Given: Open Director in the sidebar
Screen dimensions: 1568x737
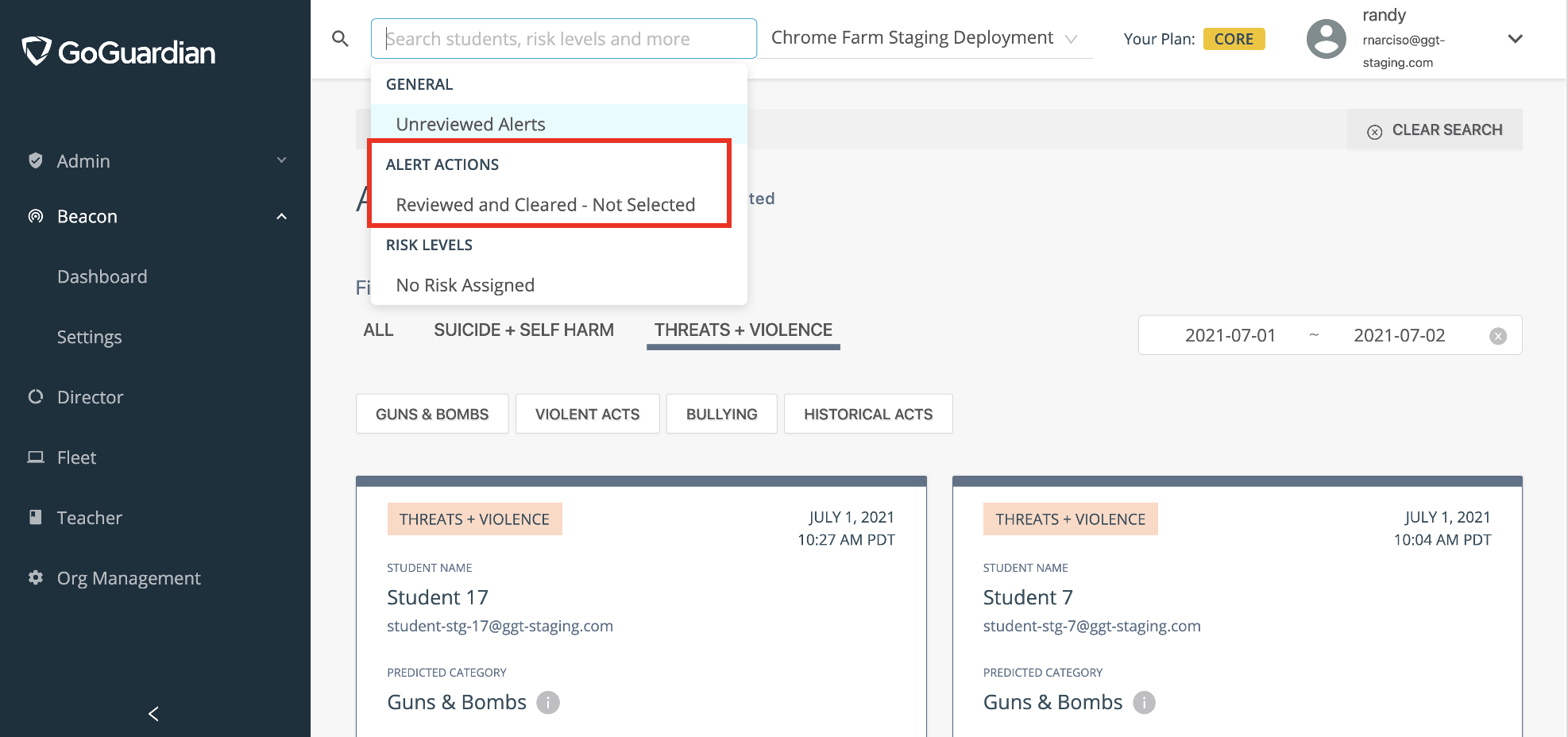Looking at the screenshot, I should click(91, 396).
